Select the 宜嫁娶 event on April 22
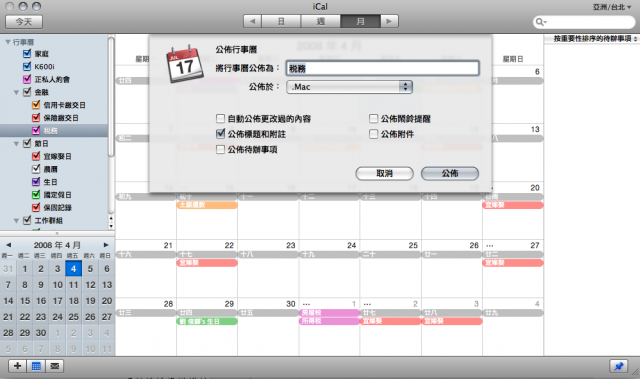Image resolution: width=640 pixels, height=379 pixels. click(x=207, y=263)
